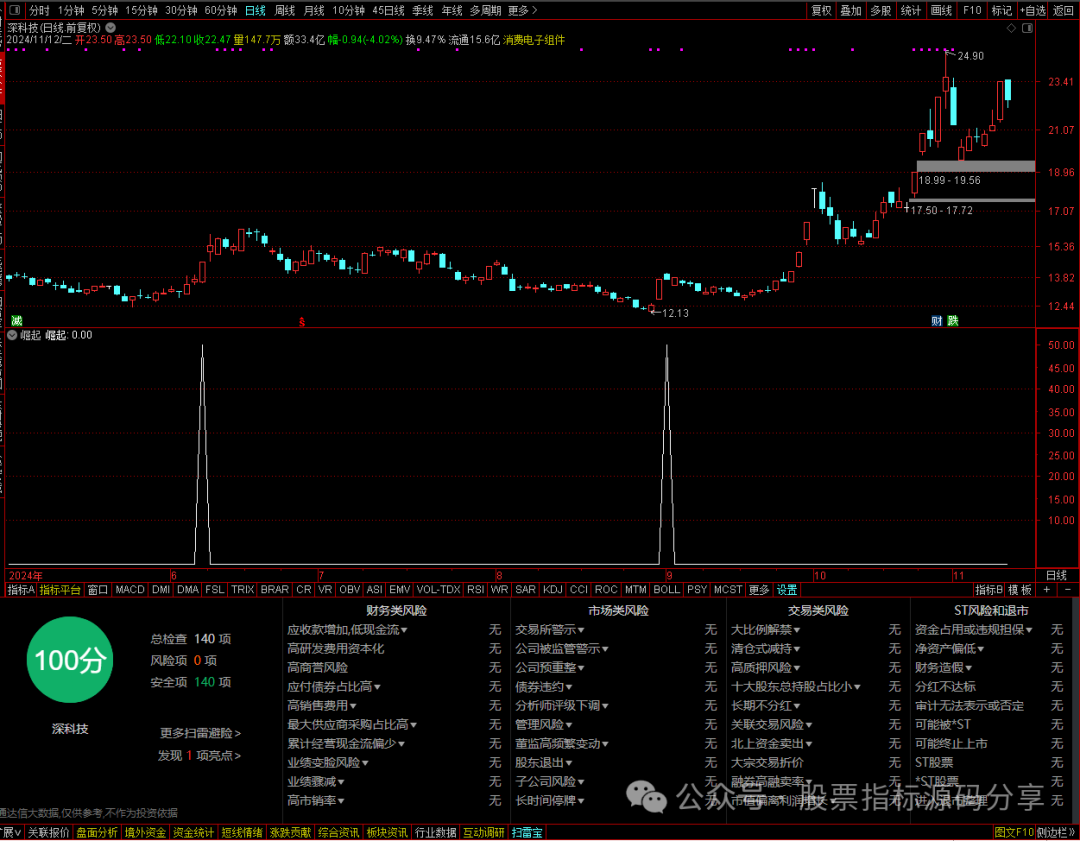Click the panel layout icon before 分时
The height and width of the screenshot is (841, 1080).
(14, 10)
